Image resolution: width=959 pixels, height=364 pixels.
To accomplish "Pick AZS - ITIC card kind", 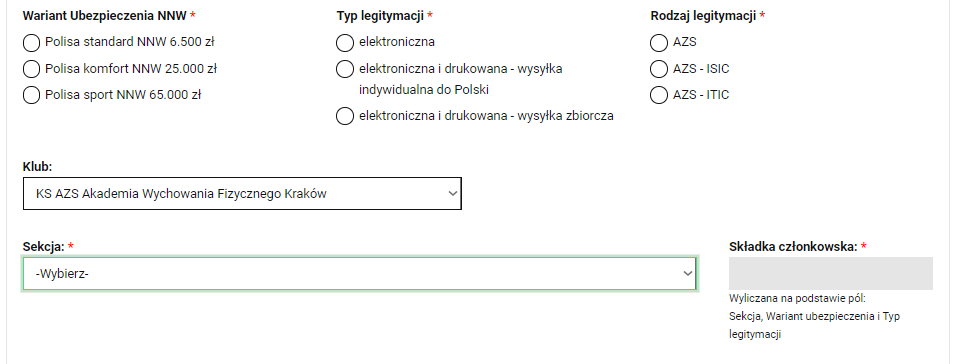I will tap(659, 95).
